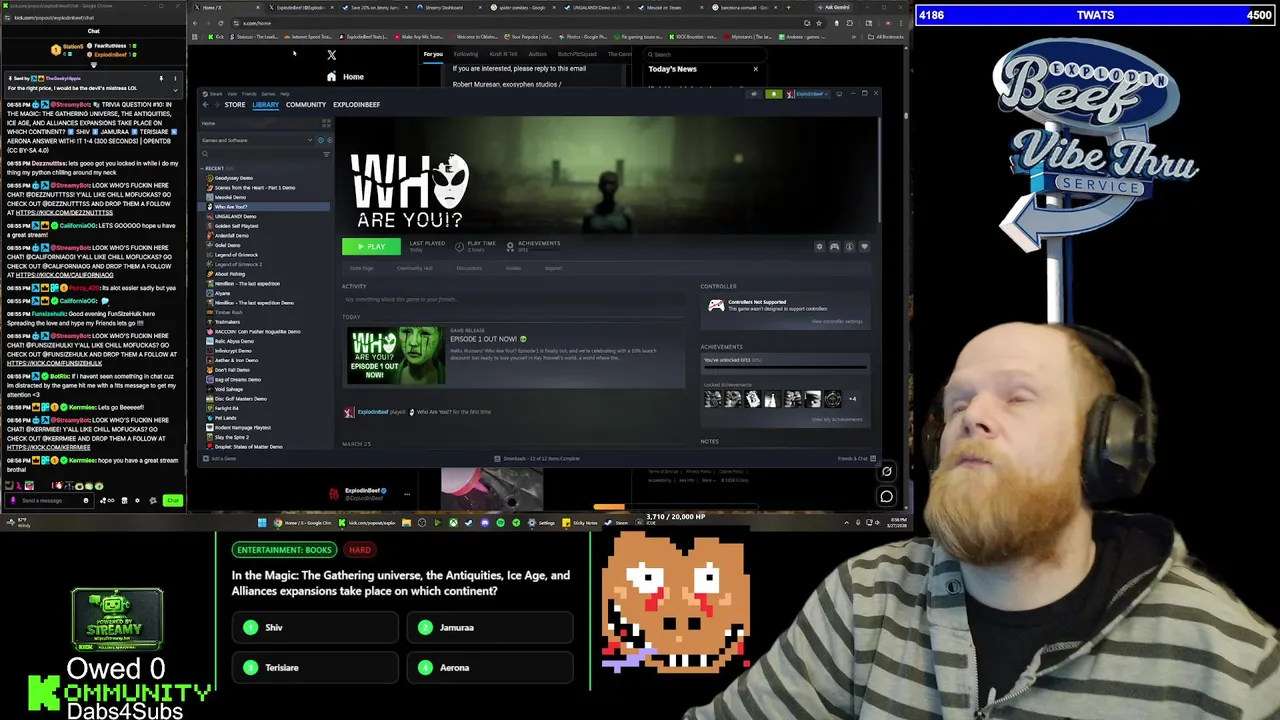The height and width of the screenshot is (720, 1280).
Task: Click the Send a message chat field
Action: pyautogui.click(x=48, y=500)
